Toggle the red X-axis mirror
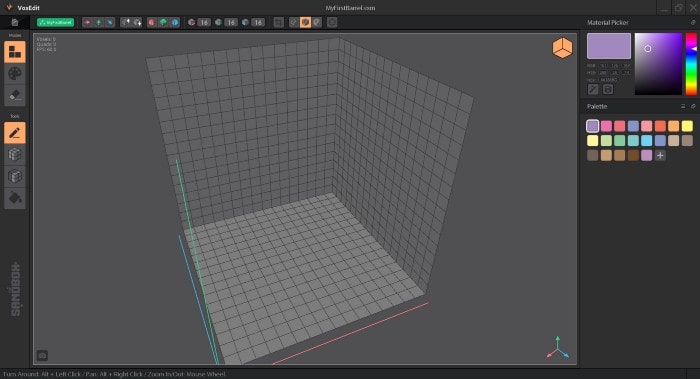 click(88, 22)
